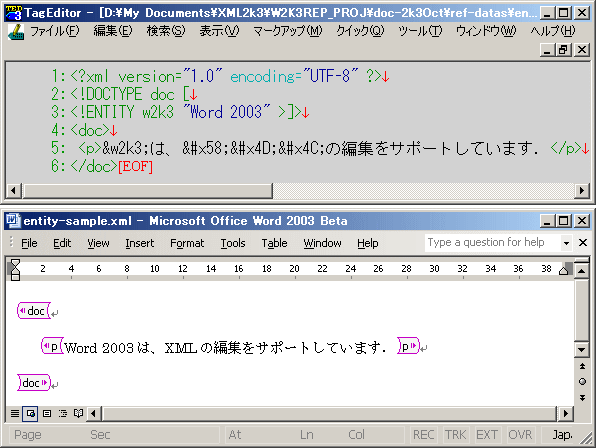Open Reading Layout view icon

[78, 413]
